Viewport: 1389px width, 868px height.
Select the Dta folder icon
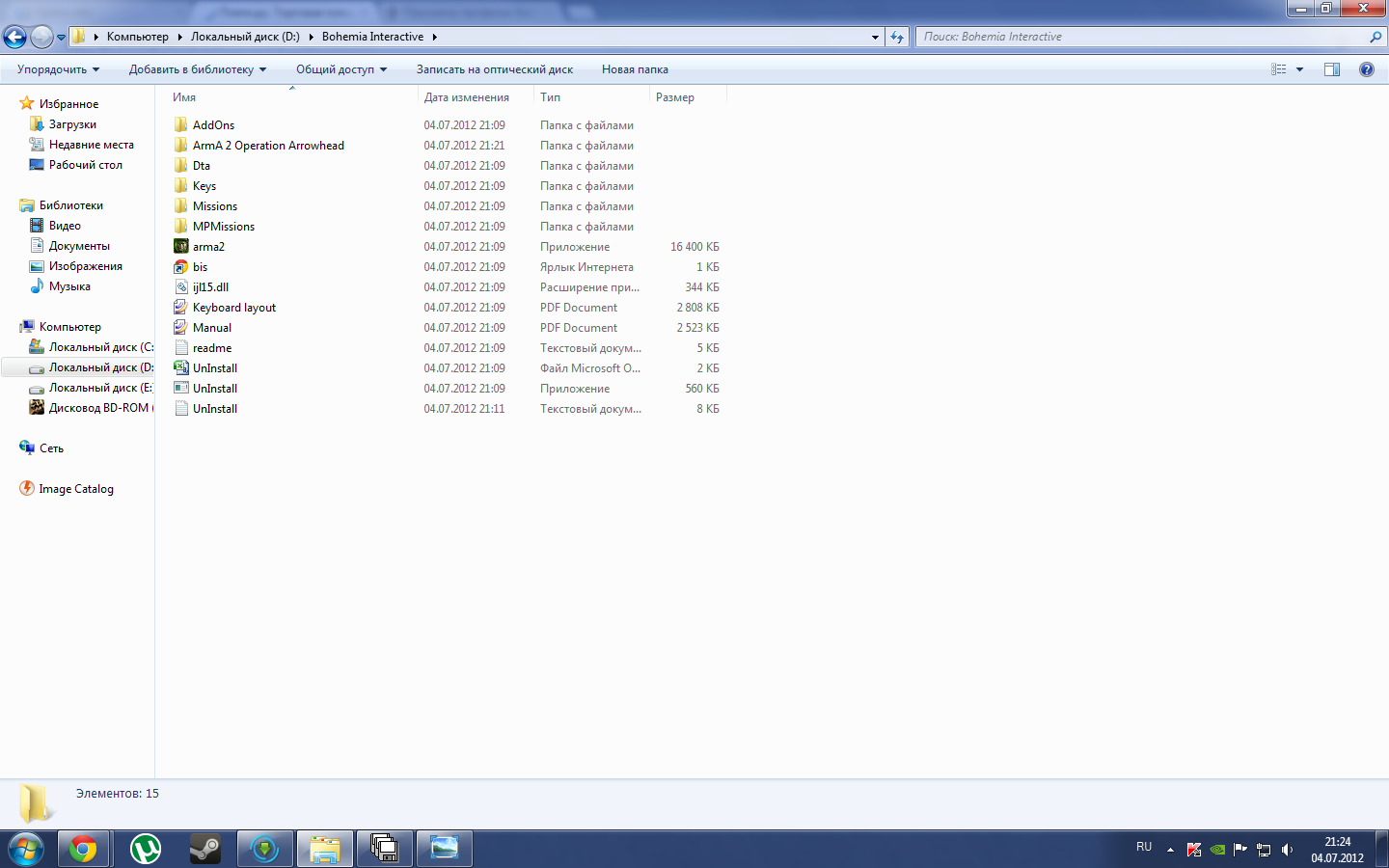(180, 166)
